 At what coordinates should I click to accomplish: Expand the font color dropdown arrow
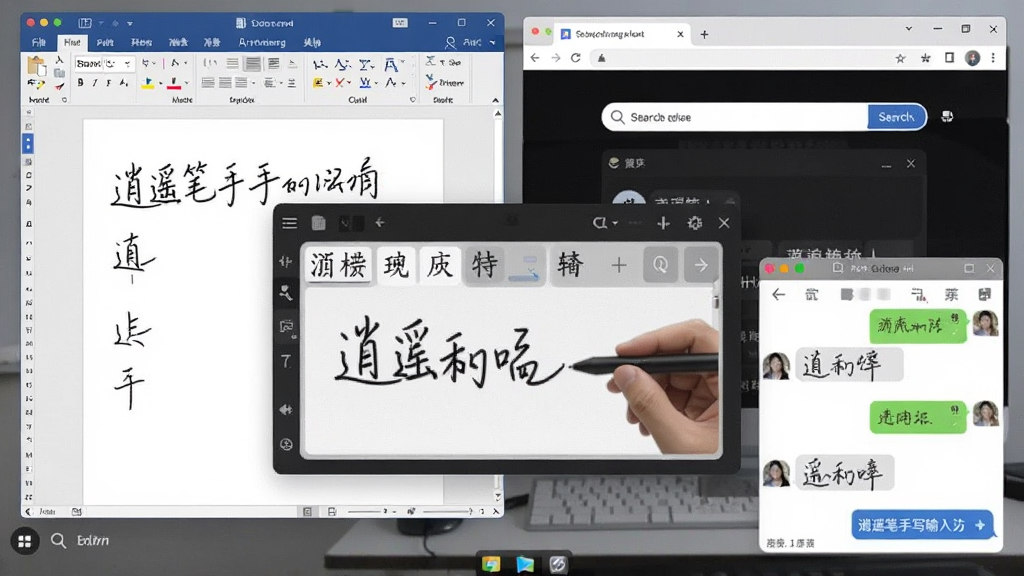pyautogui.click(x=187, y=83)
